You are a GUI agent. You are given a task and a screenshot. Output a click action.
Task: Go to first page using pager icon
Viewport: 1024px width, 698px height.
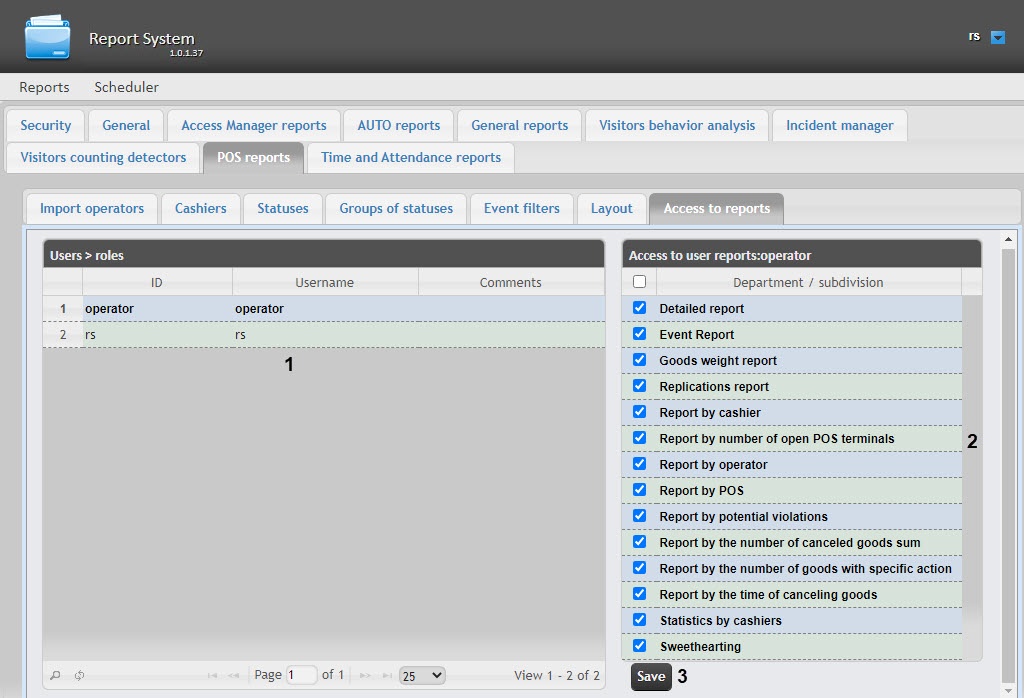212,676
